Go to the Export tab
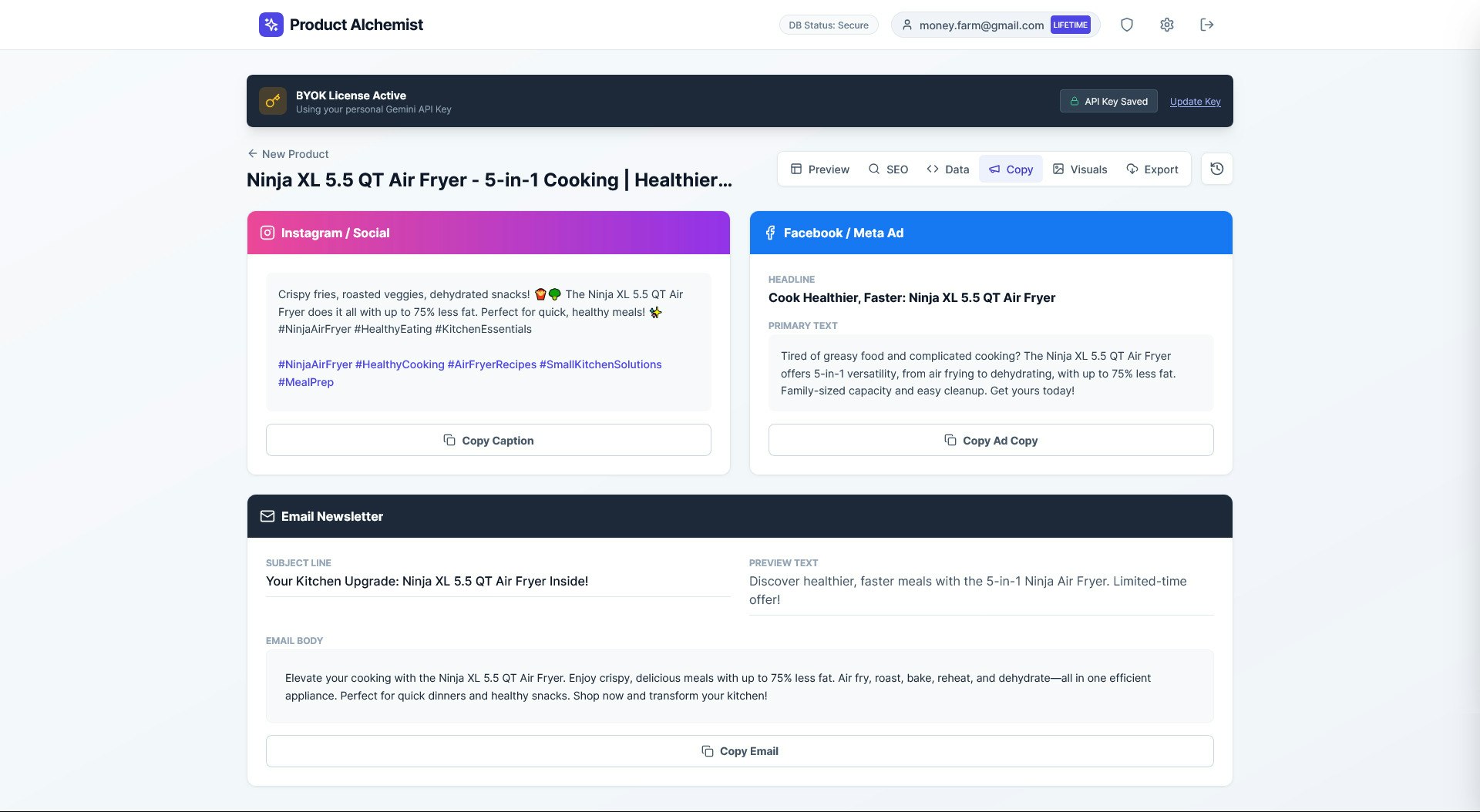 (x=1152, y=169)
